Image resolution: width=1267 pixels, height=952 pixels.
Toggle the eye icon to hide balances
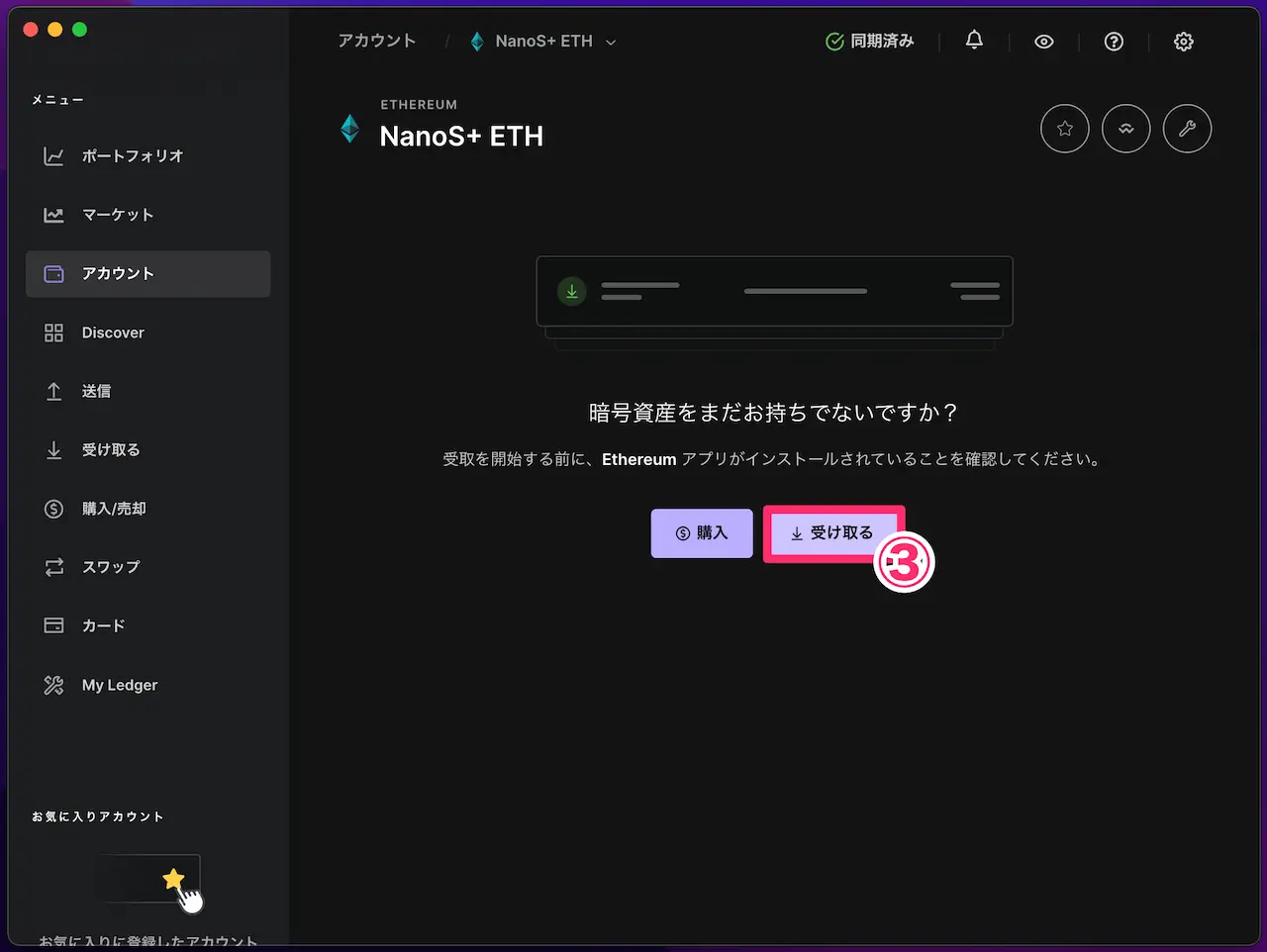tap(1044, 42)
